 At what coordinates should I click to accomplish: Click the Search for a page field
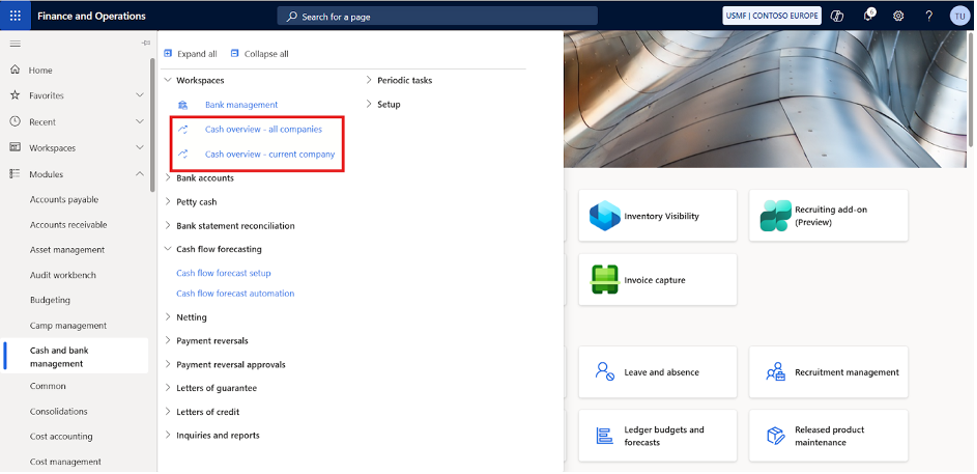[x=437, y=16]
